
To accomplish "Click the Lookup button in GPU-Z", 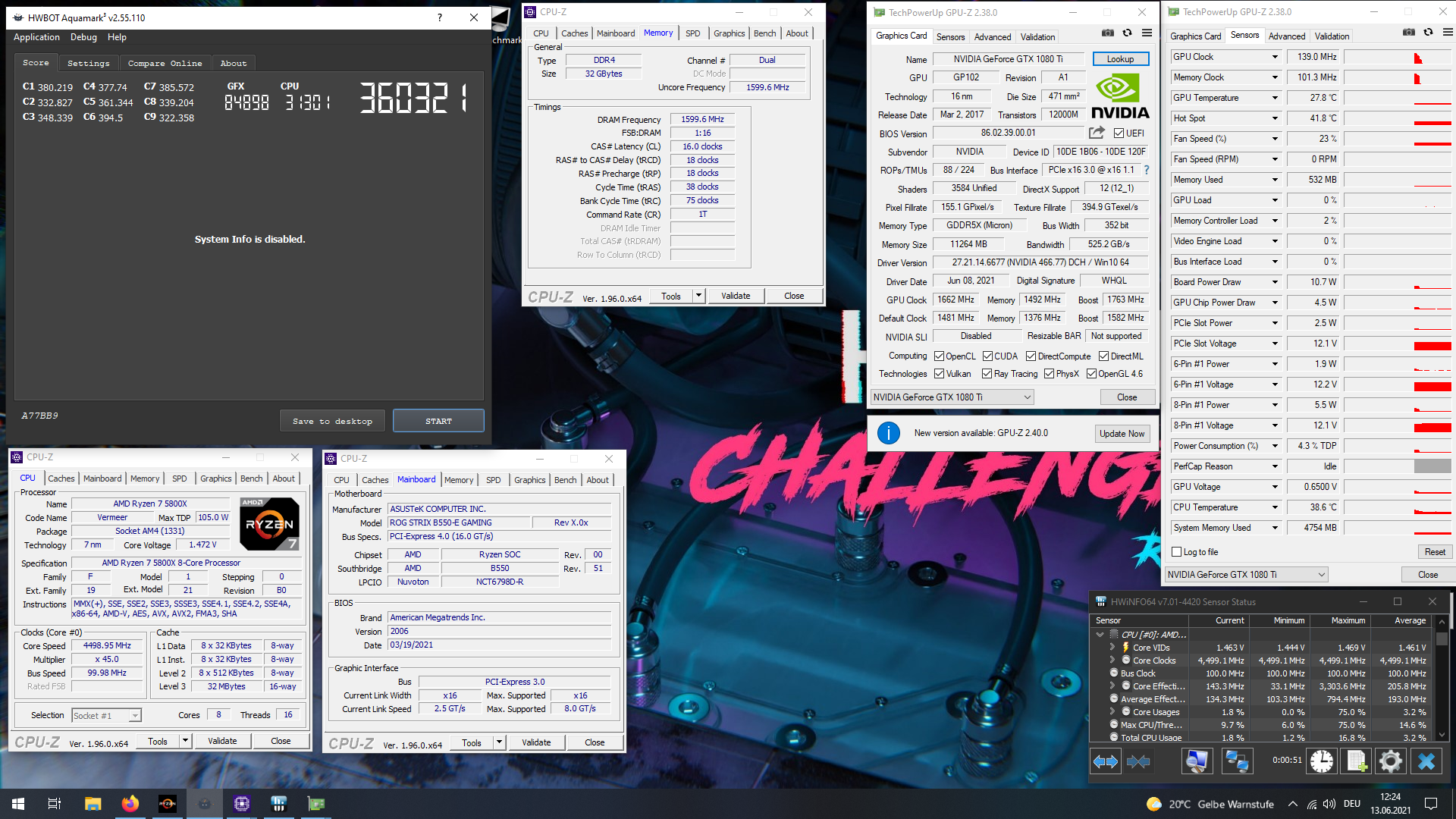I will 1120,59.
